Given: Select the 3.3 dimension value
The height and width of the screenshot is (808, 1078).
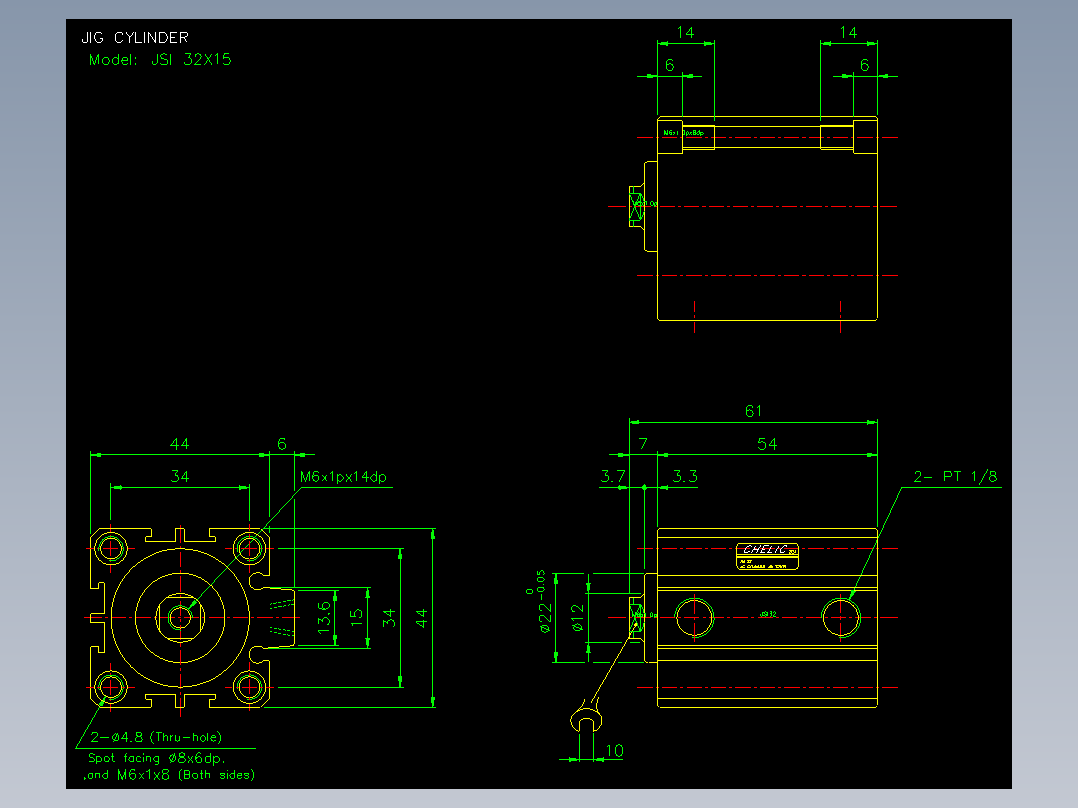Looking at the screenshot, I should 685,476.
